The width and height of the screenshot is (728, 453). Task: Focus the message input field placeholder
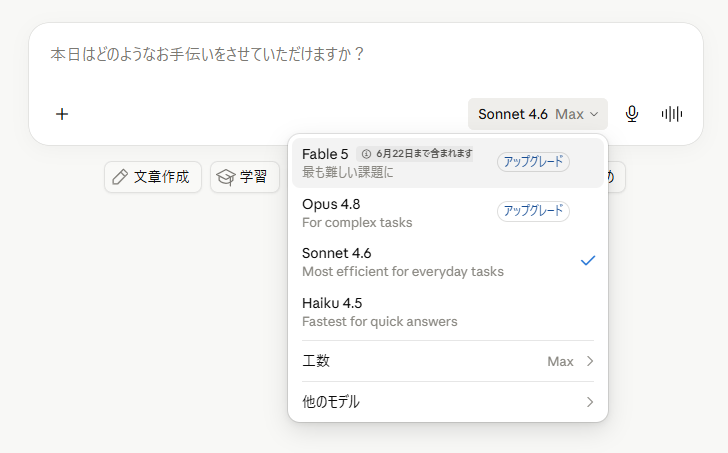(207, 54)
